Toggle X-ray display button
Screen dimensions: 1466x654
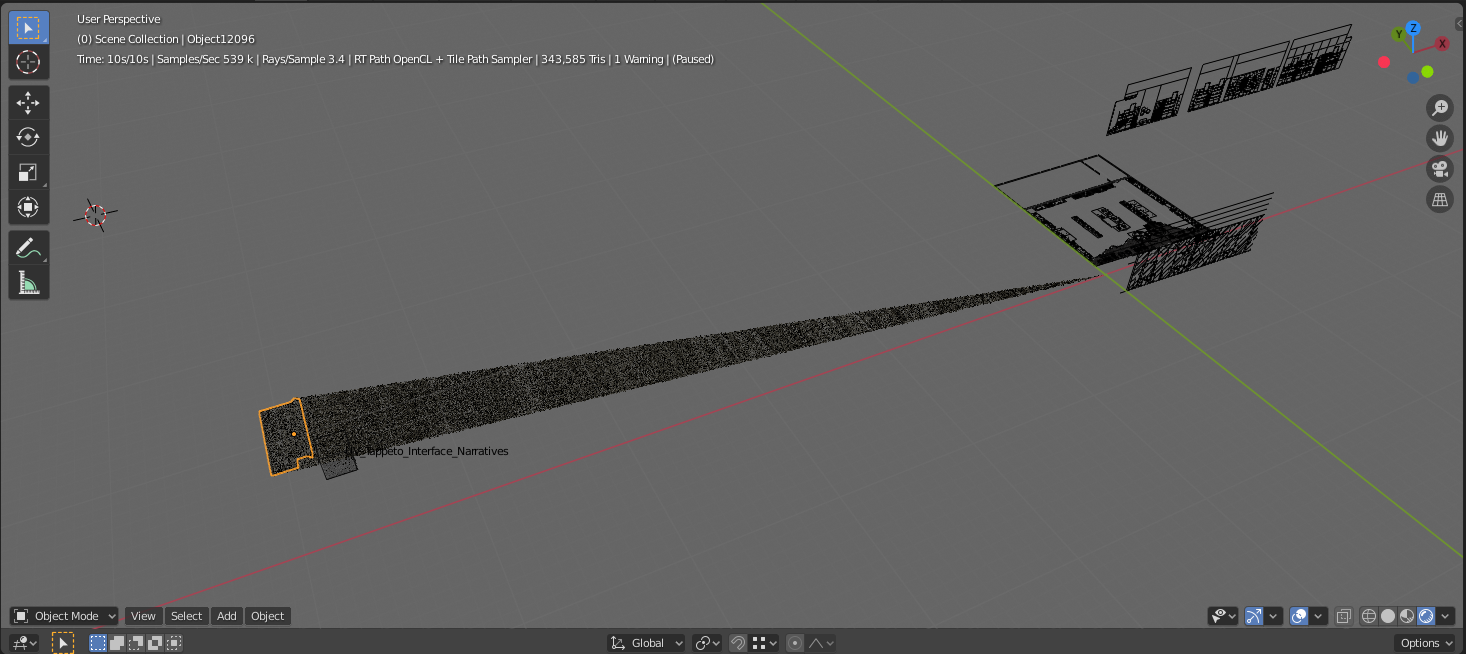(1344, 616)
